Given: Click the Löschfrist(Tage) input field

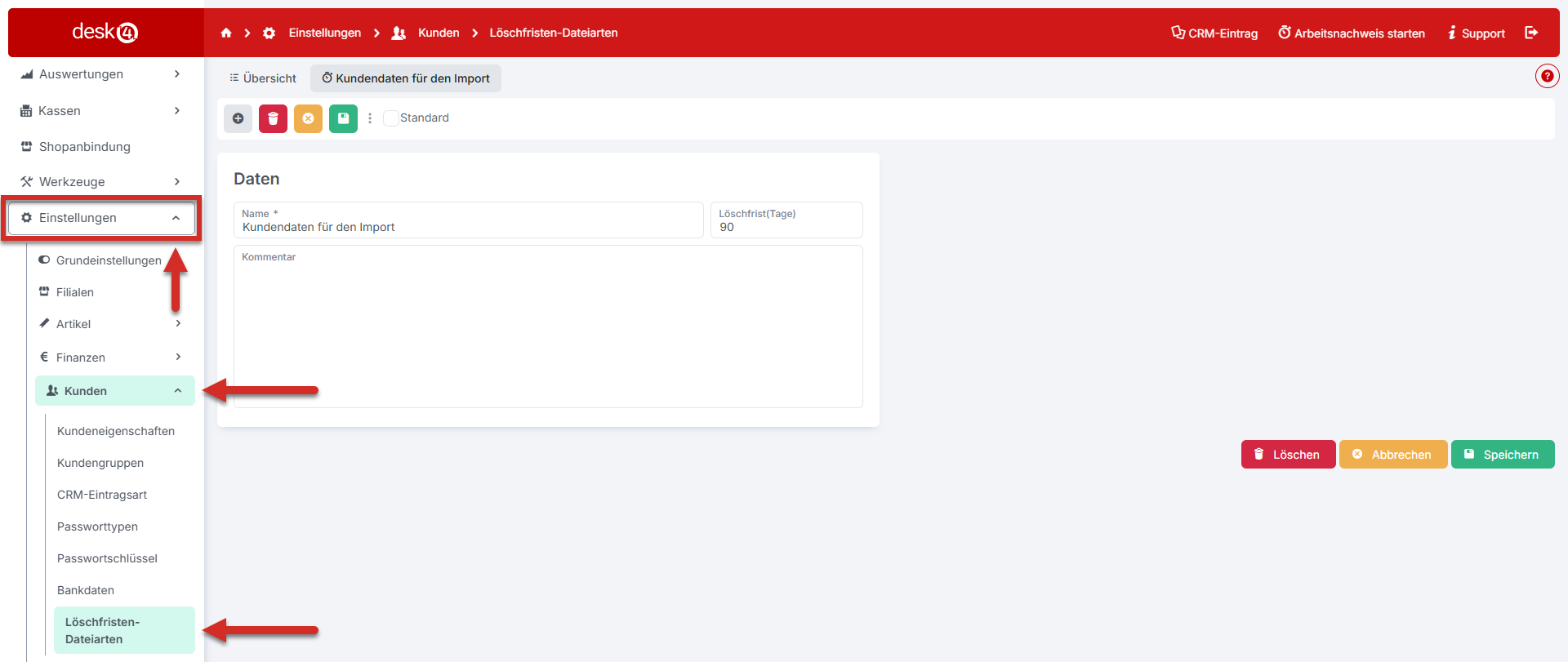Looking at the screenshot, I should 786,227.
